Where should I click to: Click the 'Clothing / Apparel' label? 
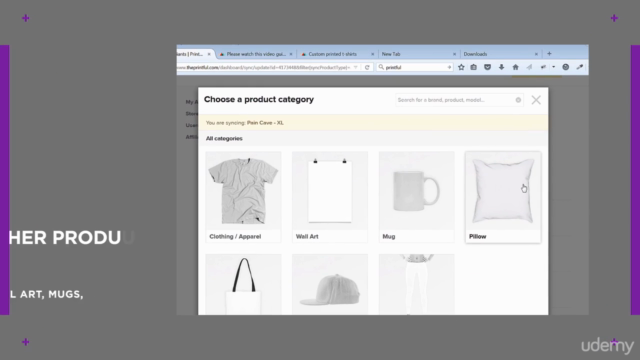235,237
